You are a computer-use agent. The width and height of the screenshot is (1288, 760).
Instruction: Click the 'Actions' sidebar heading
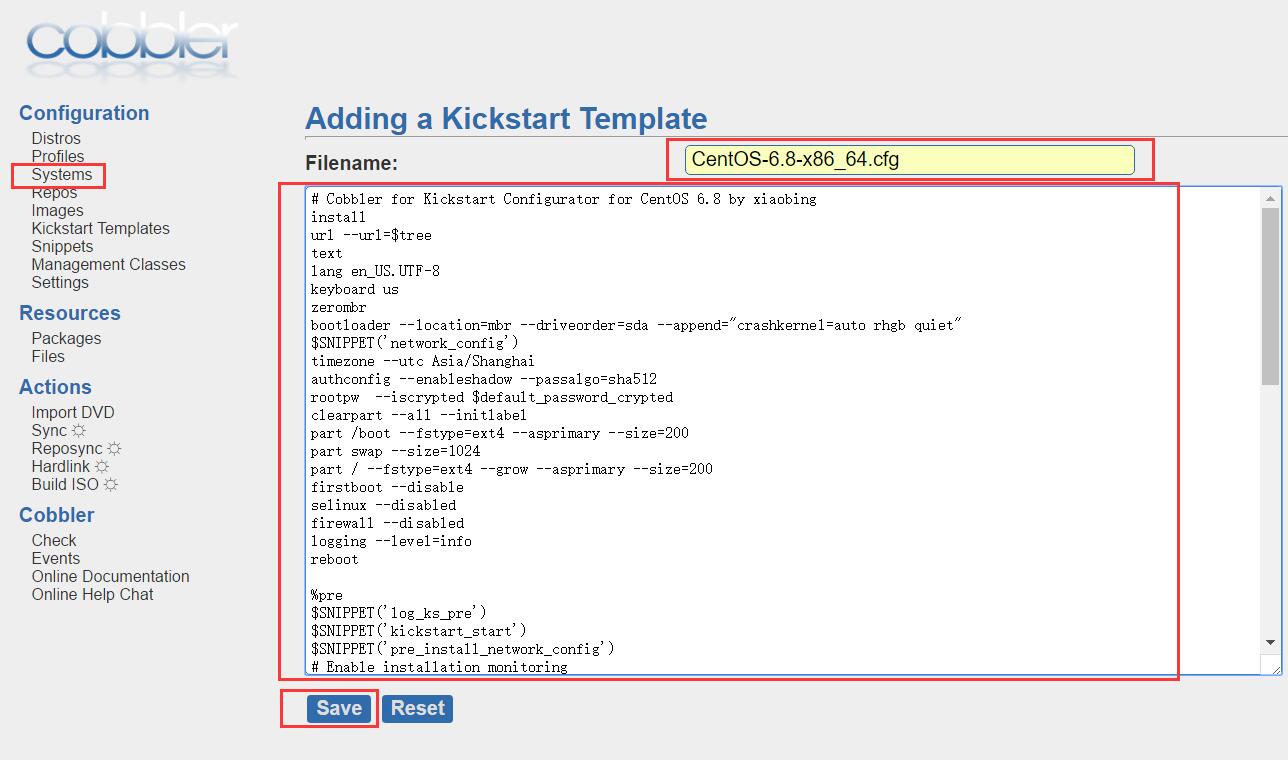point(55,387)
